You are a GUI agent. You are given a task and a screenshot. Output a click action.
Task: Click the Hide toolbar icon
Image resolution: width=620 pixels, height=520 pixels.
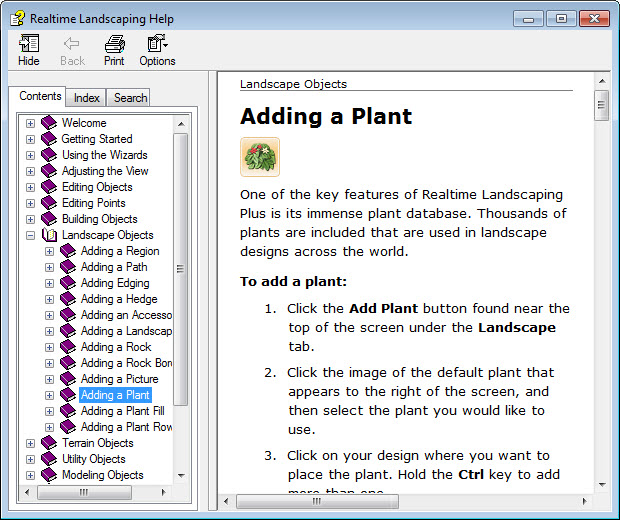coord(29,43)
